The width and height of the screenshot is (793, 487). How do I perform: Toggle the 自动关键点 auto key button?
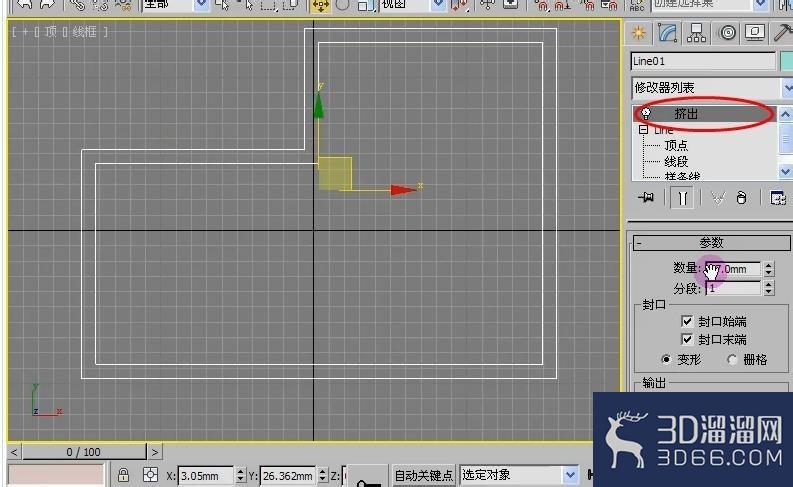tap(423, 475)
